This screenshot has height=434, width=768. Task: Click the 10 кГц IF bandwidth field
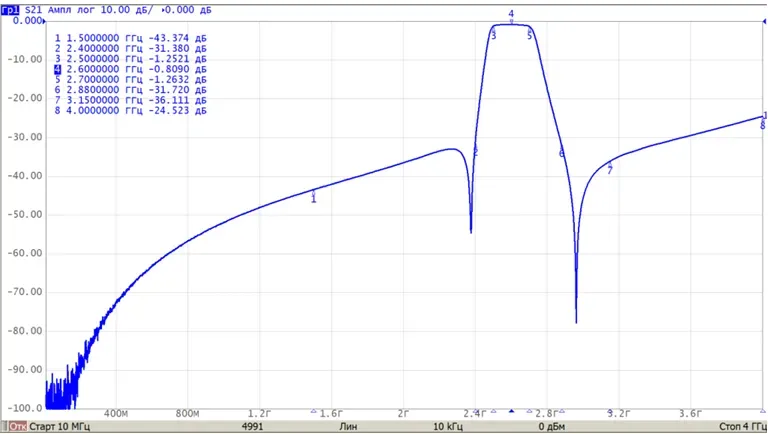(x=448, y=427)
